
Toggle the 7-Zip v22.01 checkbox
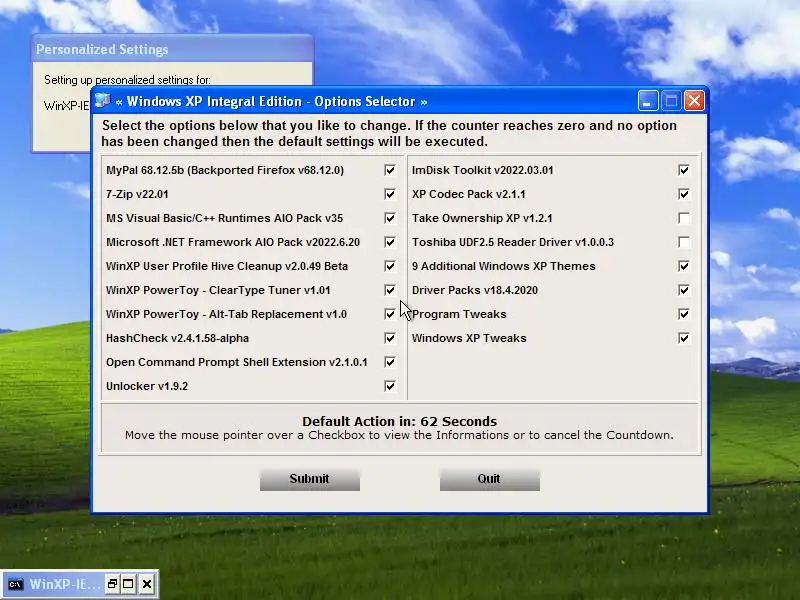click(390, 194)
